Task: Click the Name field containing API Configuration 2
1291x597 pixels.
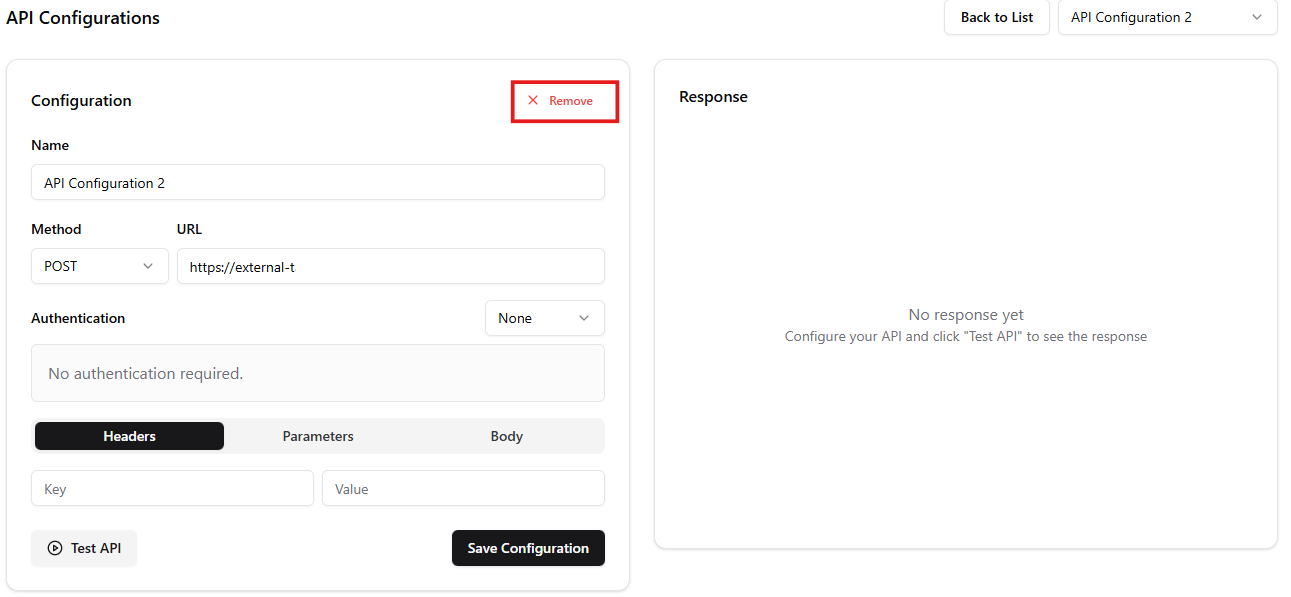Action: [317, 182]
